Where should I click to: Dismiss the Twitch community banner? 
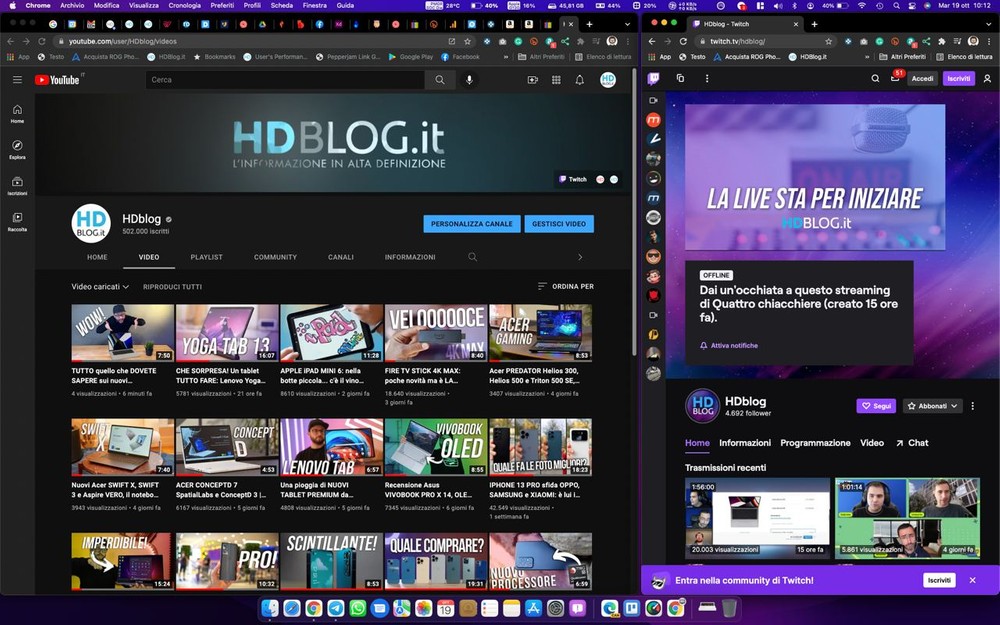pos(973,580)
